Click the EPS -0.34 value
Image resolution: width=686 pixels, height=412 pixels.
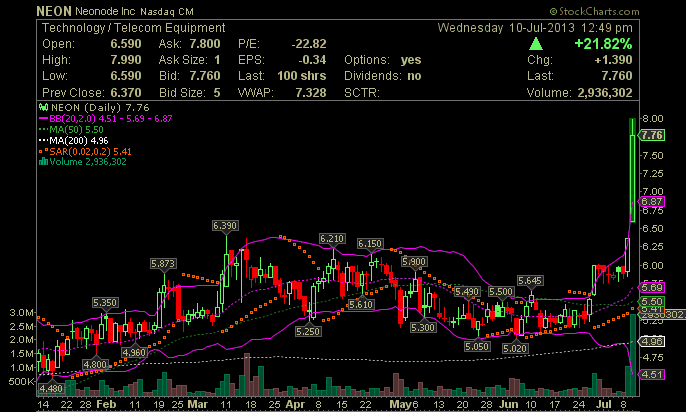pos(312,60)
